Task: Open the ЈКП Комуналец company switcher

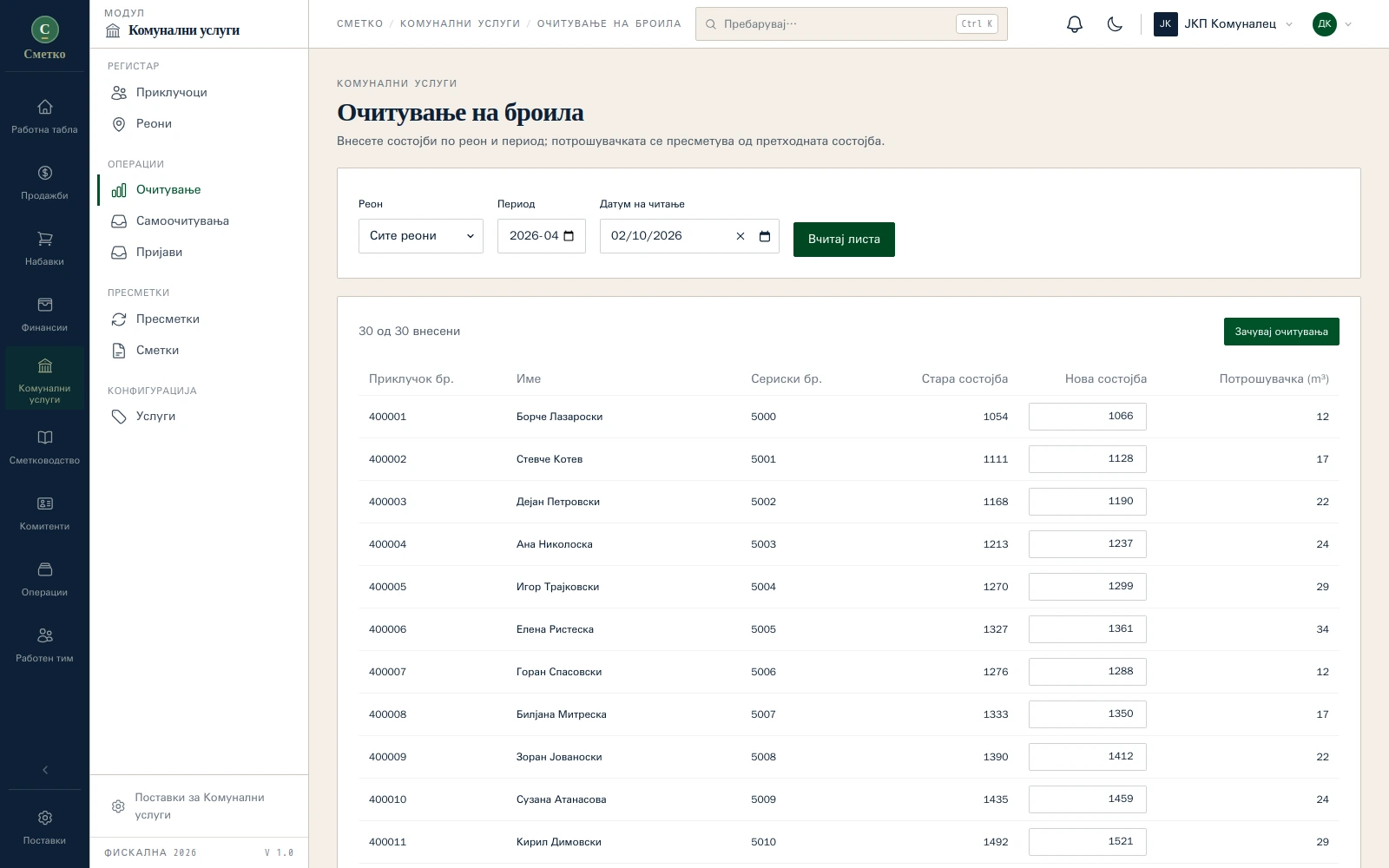Action: (1223, 24)
